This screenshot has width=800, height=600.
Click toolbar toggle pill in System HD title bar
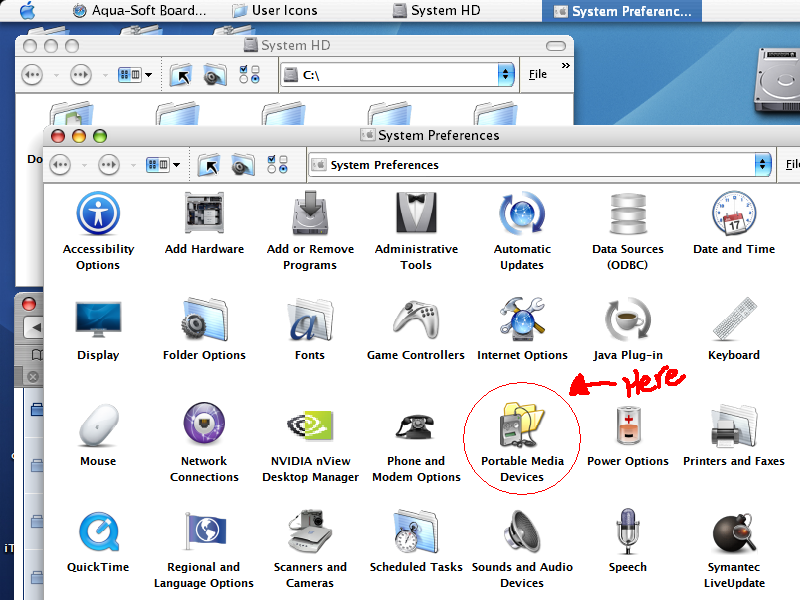[x=556, y=46]
